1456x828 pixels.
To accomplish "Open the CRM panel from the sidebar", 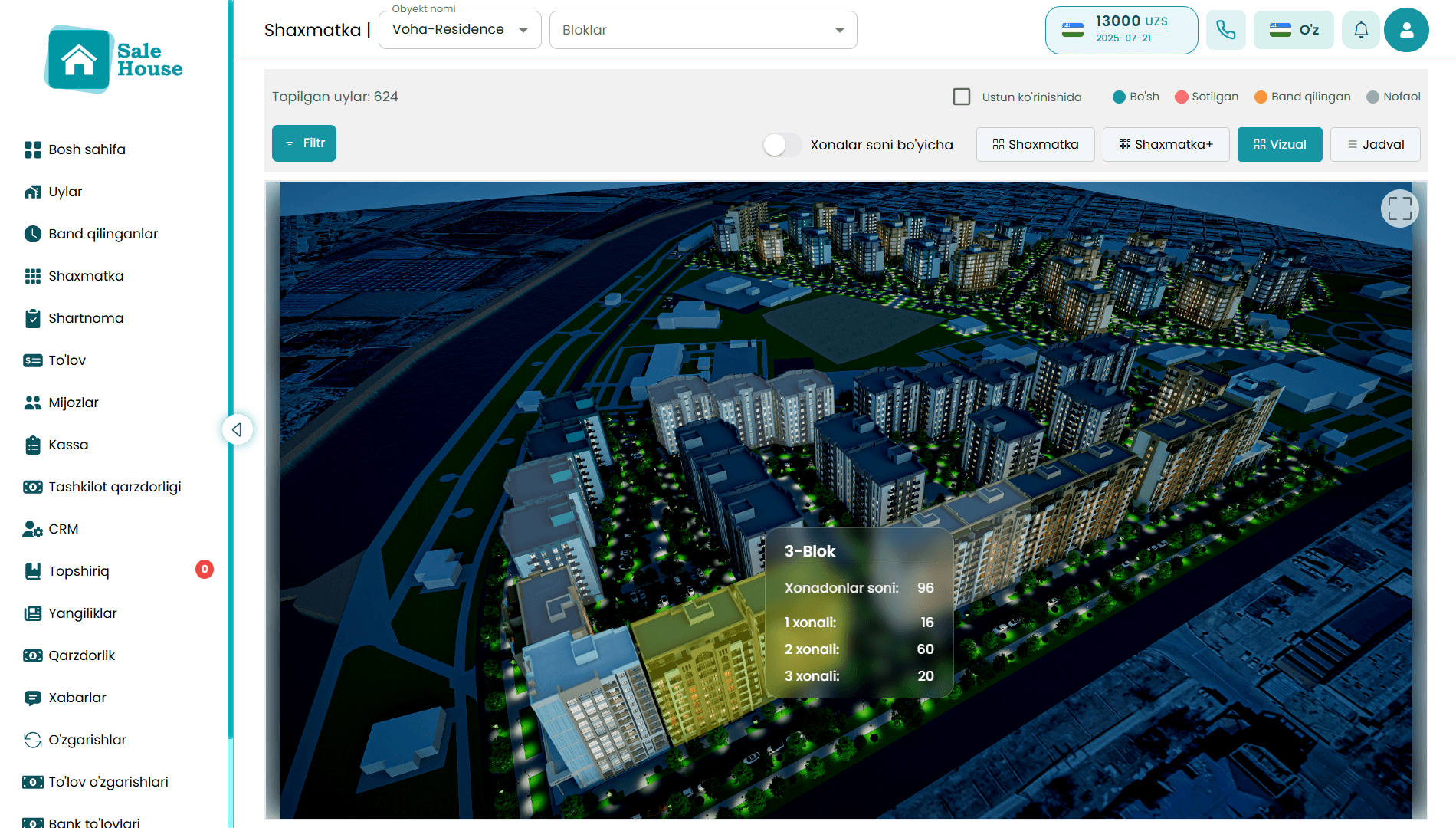I will coord(64,529).
